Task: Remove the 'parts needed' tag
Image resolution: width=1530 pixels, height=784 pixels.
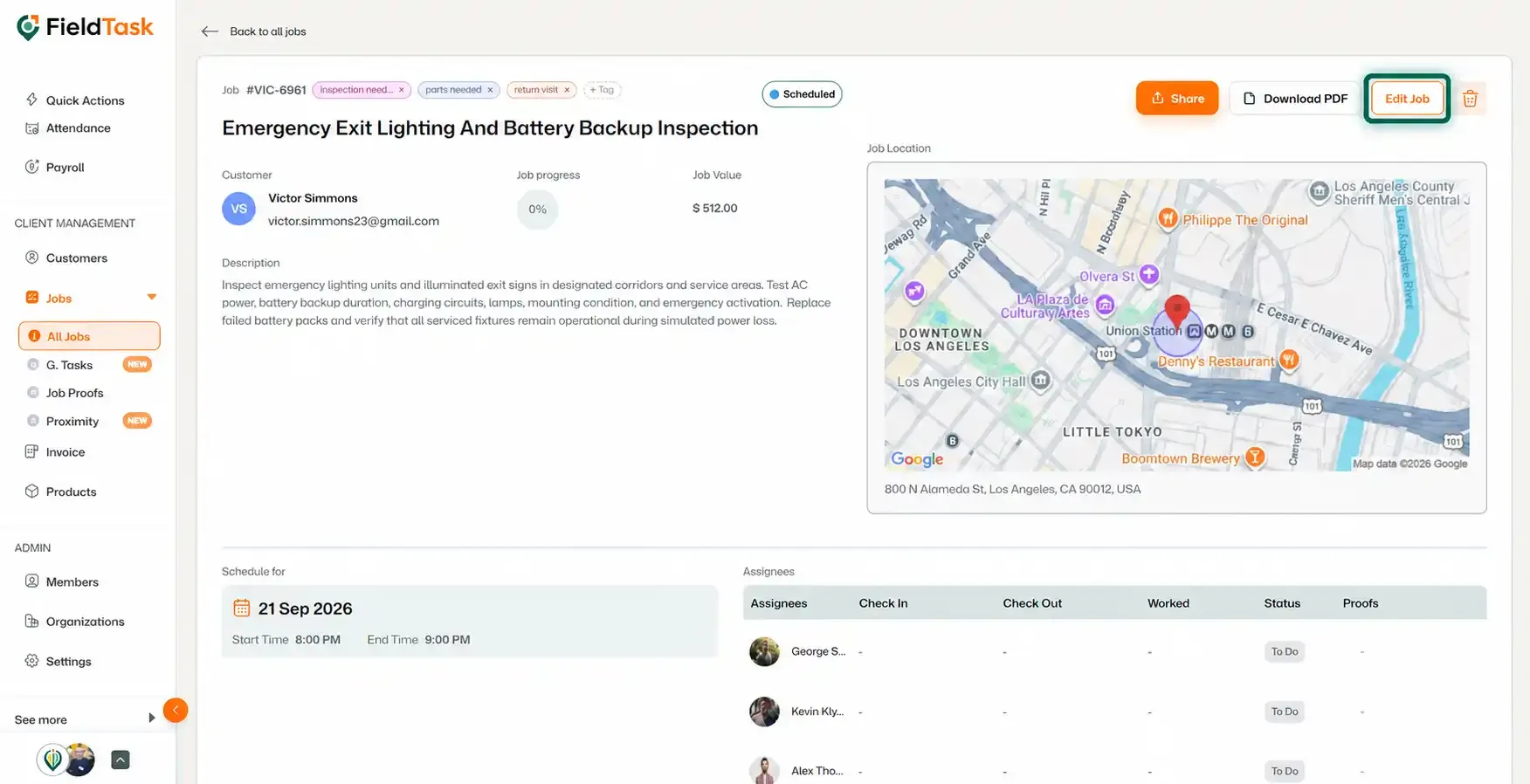Action: point(490,90)
